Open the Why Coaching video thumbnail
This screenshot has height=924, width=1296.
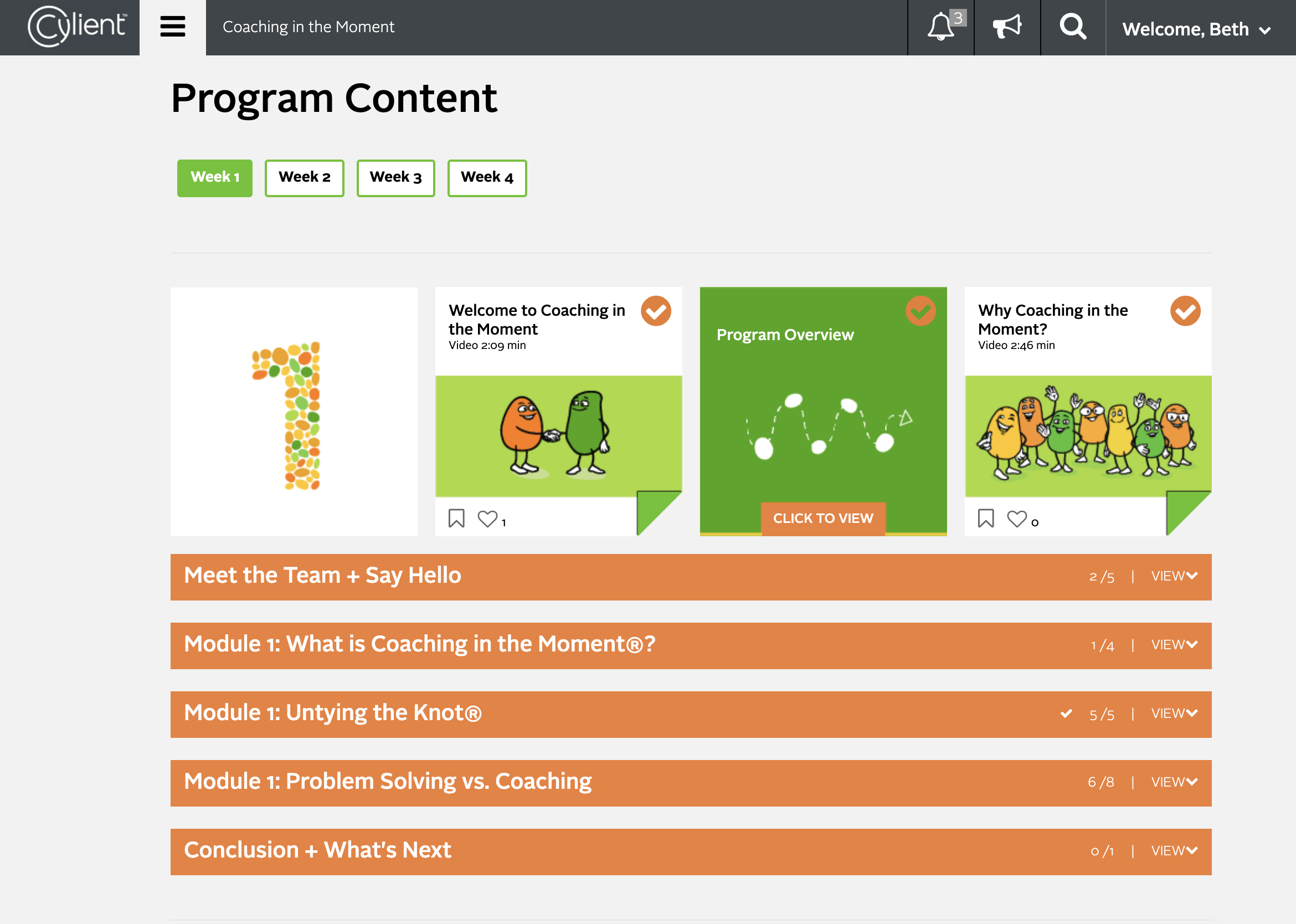(x=1087, y=436)
